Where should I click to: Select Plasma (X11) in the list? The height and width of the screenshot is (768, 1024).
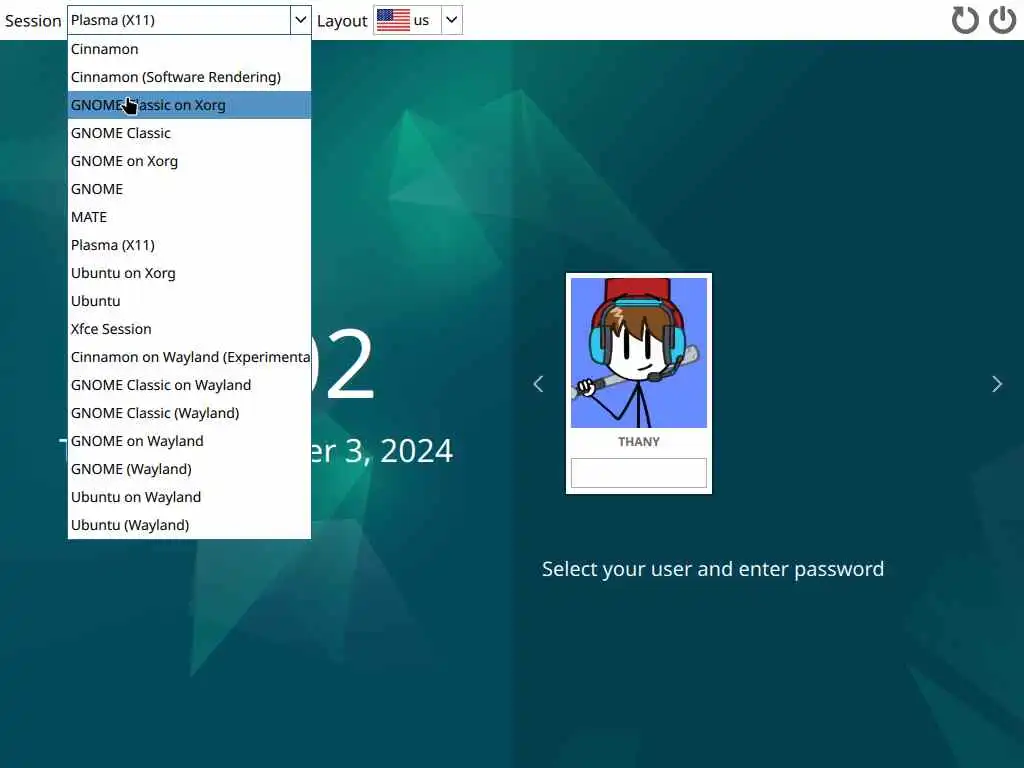click(x=189, y=245)
